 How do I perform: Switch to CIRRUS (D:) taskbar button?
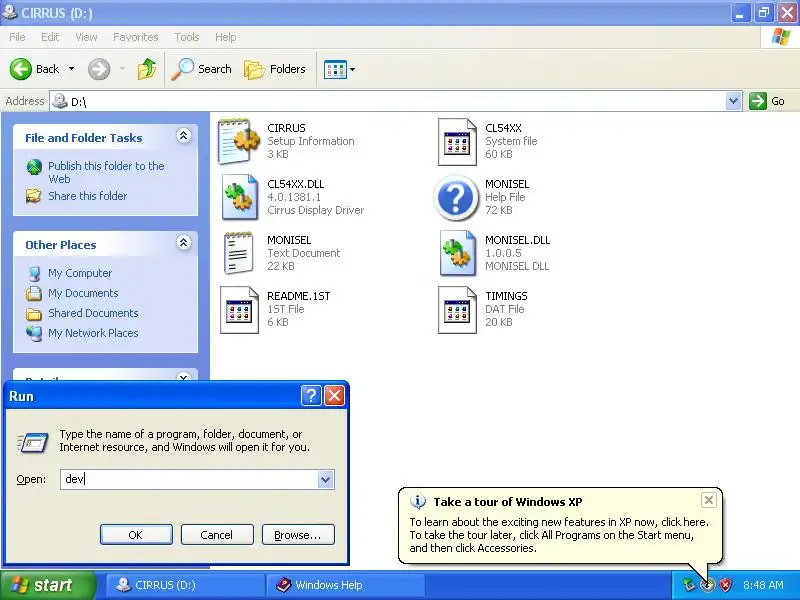(185, 585)
